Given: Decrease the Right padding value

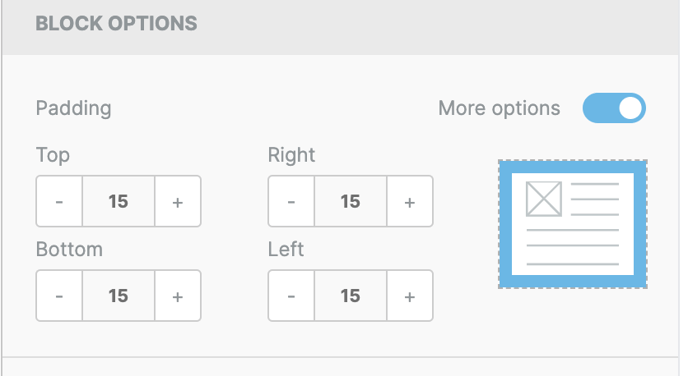Looking at the screenshot, I should pyautogui.click(x=291, y=201).
